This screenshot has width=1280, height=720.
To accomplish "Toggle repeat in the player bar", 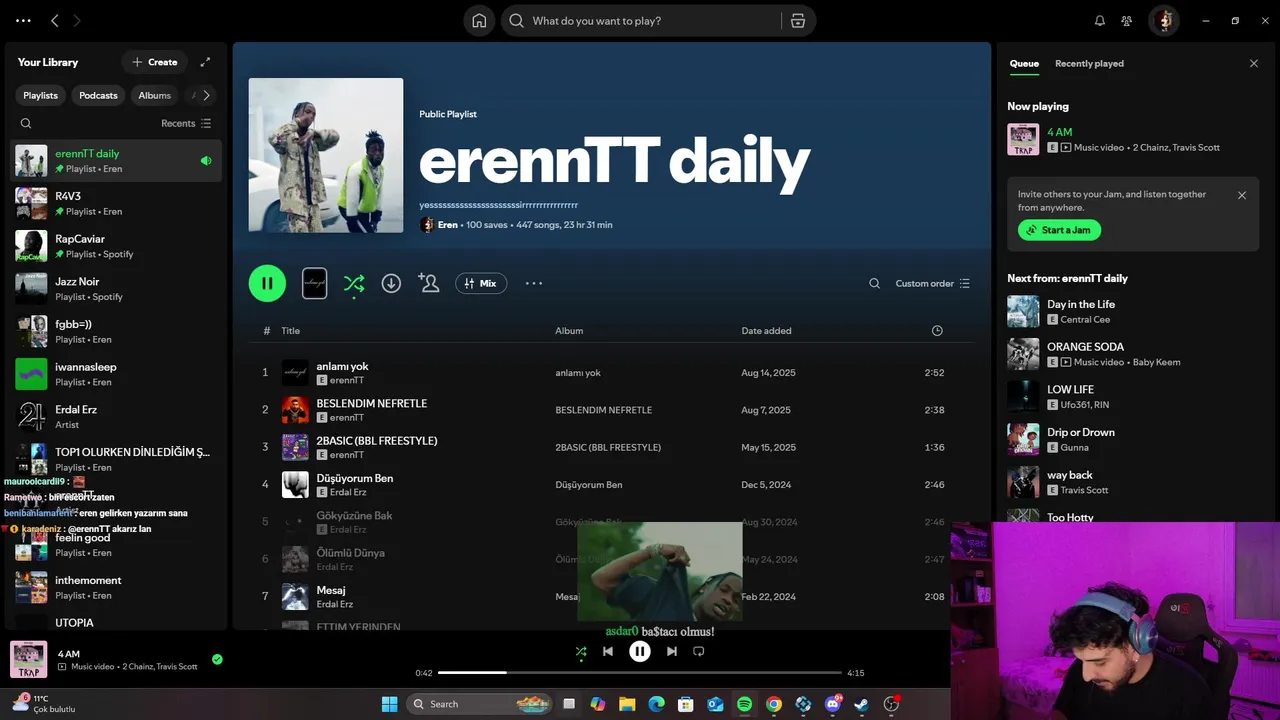I will [x=699, y=651].
